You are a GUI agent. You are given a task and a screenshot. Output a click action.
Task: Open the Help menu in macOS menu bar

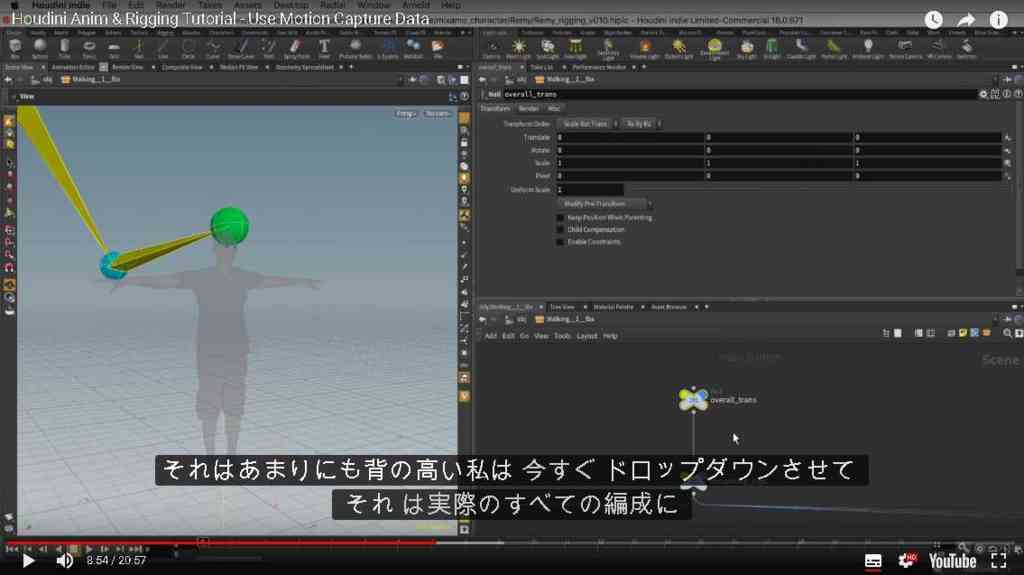click(x=450, y=5)
